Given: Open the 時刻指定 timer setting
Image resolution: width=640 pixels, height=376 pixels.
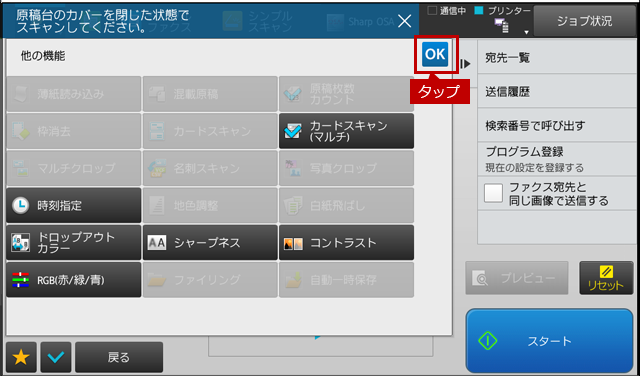Looking at the screenshot, I should click(73, 205).
